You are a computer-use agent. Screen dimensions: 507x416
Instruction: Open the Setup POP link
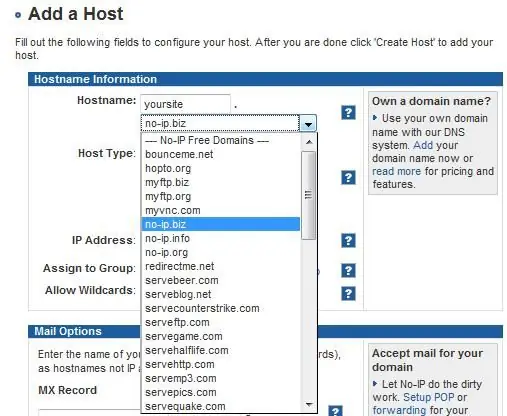pos(429,397)
